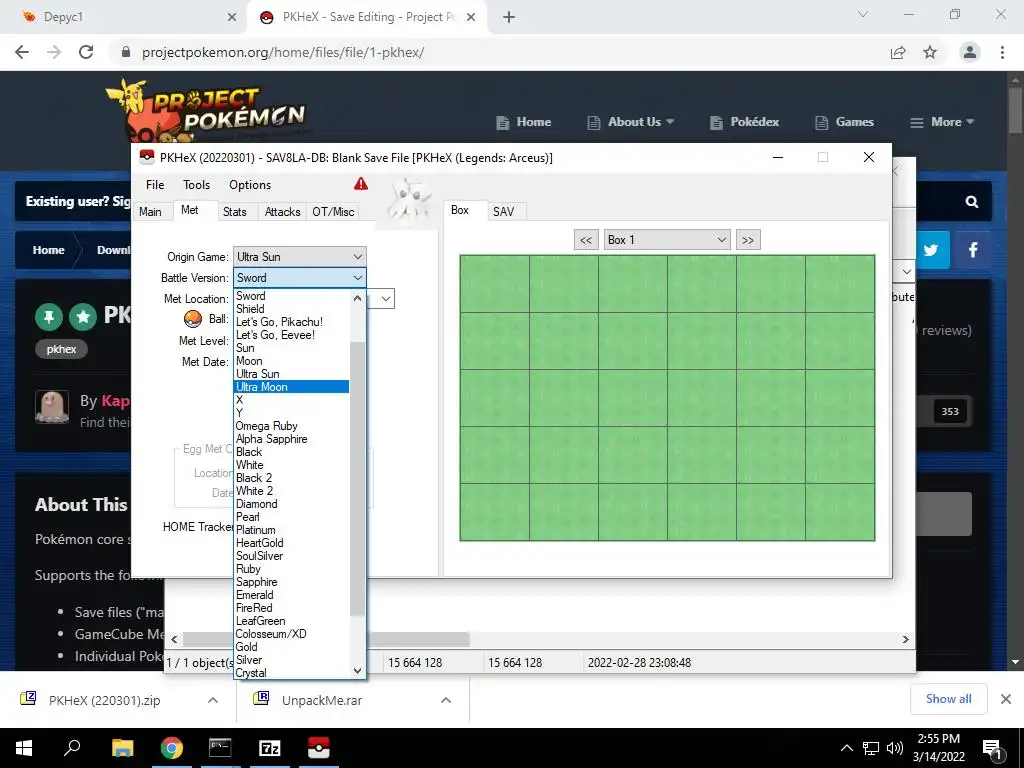Switch to the Attacks tab
Viewport: 1024px width, 768px height.
(x=282, y=212)
